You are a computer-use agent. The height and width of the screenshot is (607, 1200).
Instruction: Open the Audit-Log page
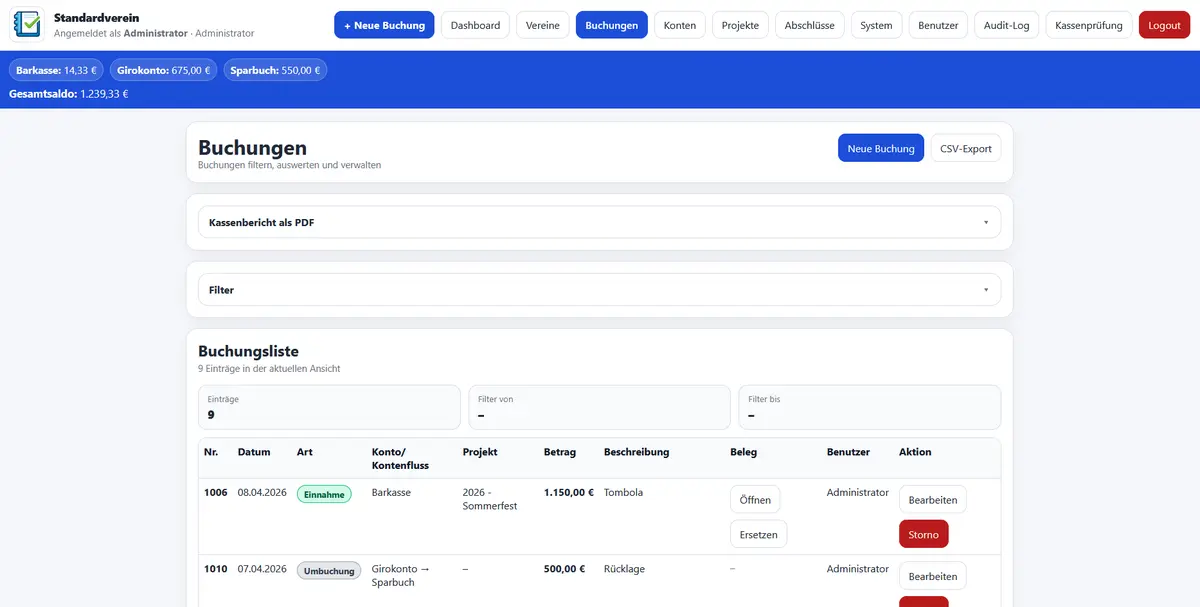click(x=1007, y=25)
